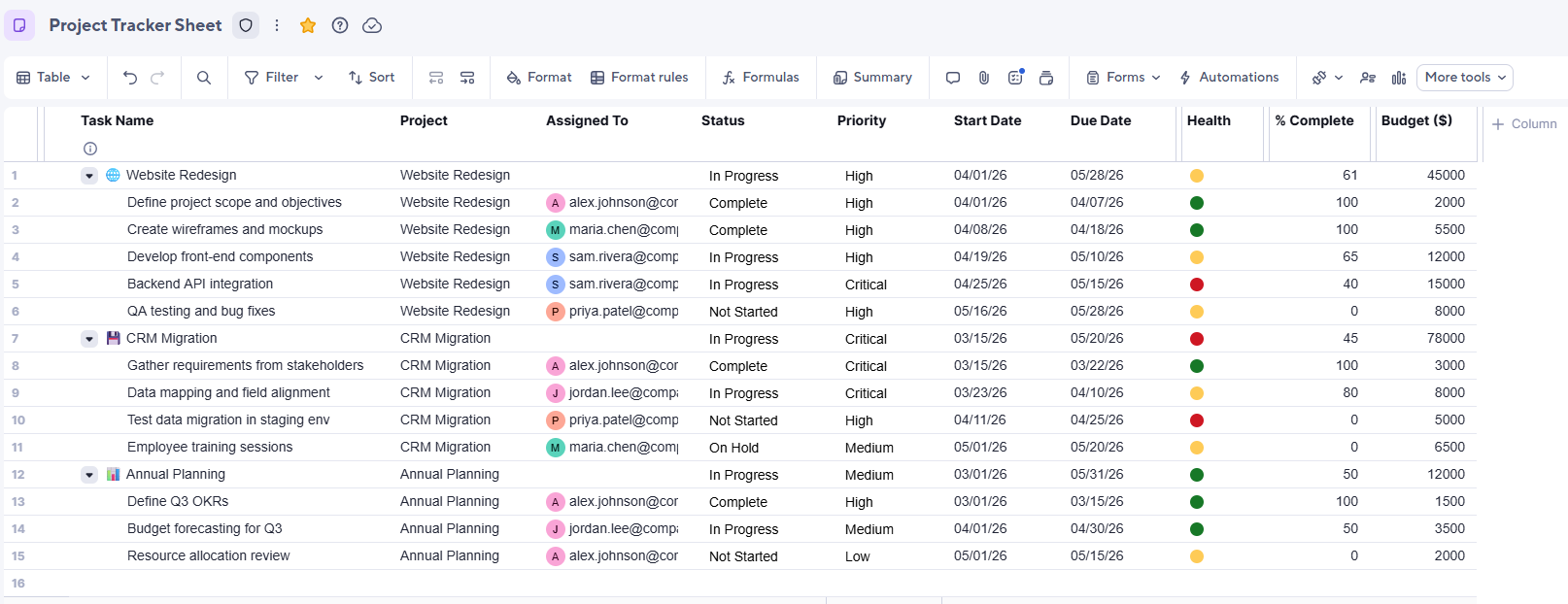Click the stacked cards icon in toolbar
Viewport: 1568px width, 604px height.
click(1046, 78)
